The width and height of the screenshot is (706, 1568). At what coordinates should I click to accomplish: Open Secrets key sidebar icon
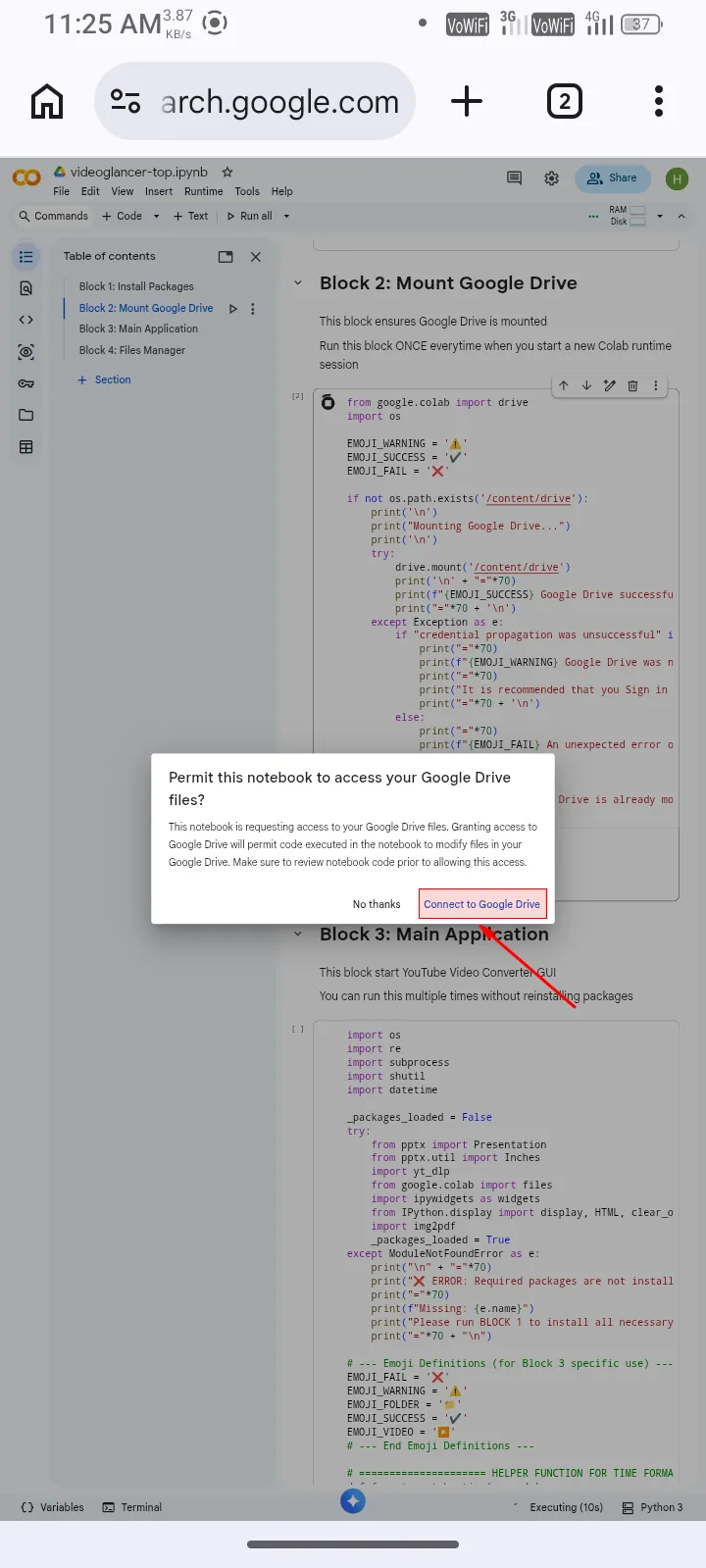click(x=26, y=383)
